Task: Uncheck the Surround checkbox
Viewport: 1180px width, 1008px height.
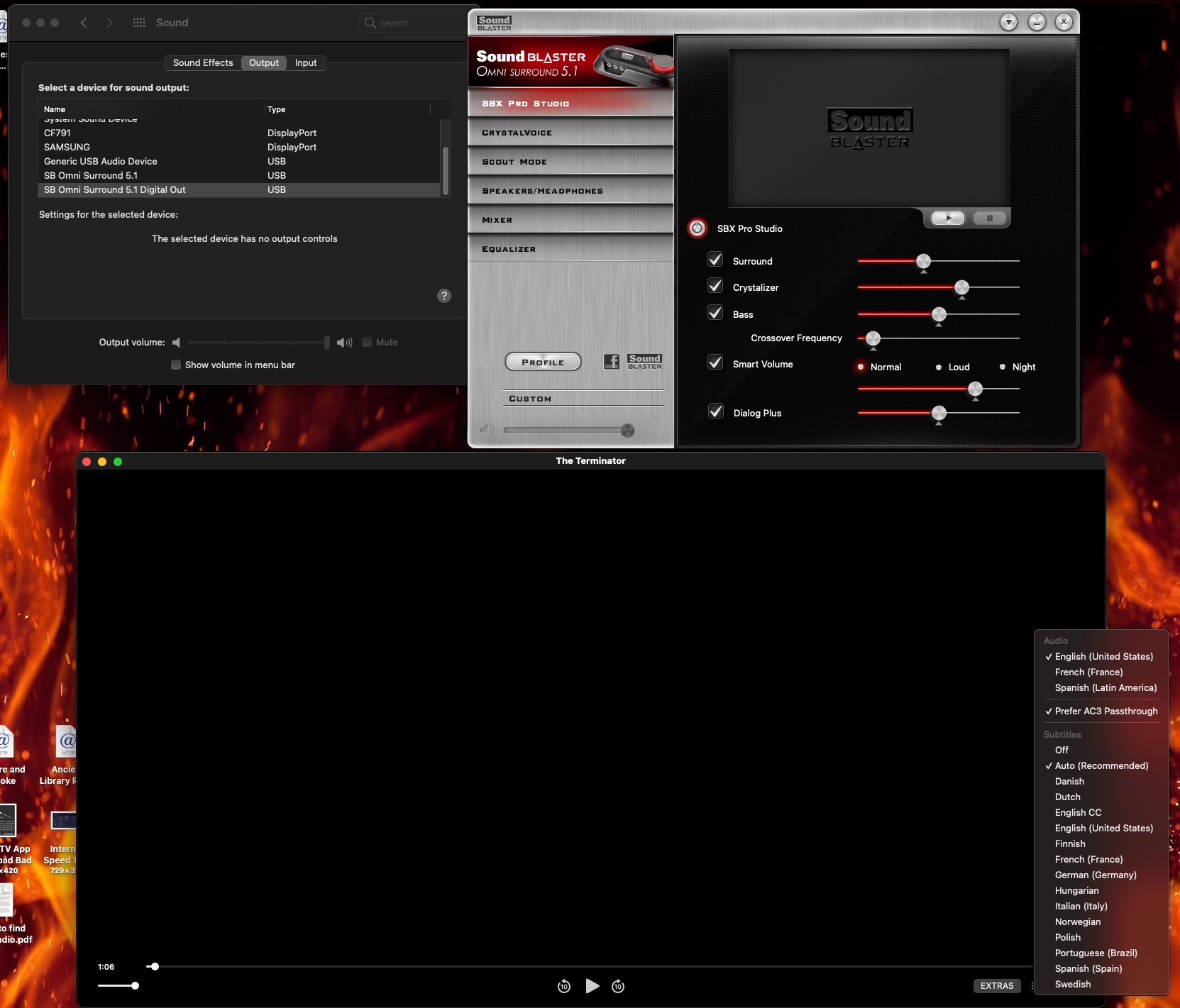Action: (x=715, y=260)
